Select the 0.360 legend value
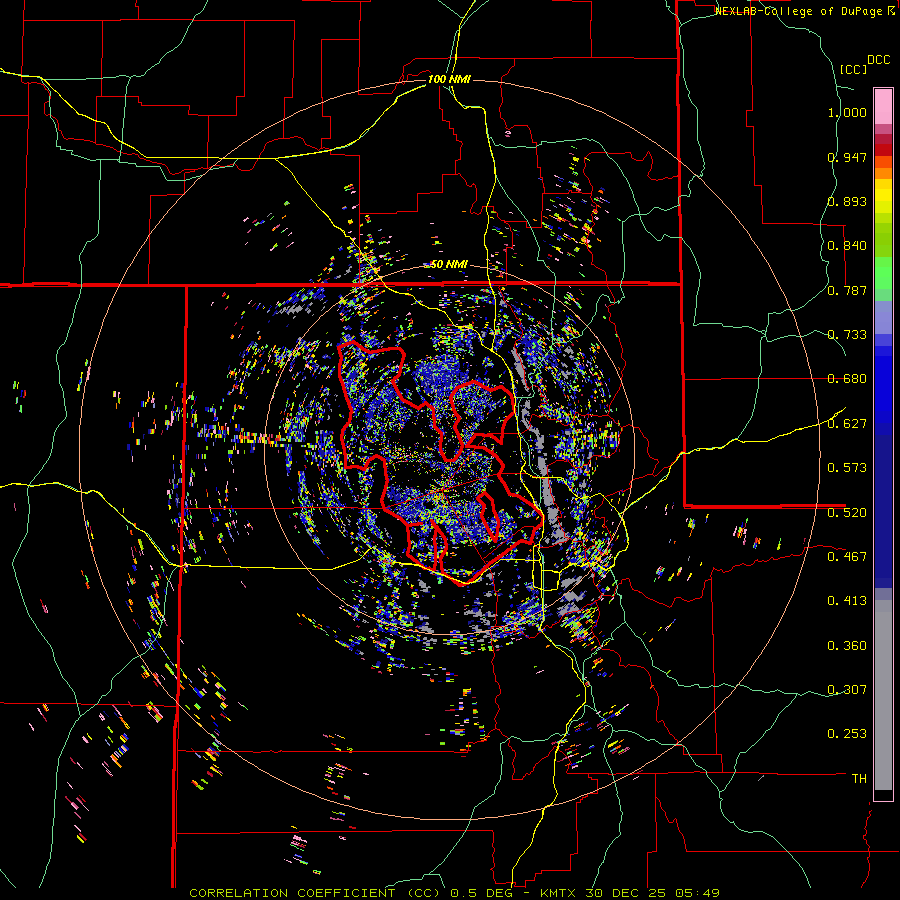The height and width of the screenshot is (900, 900). point(847,646)
